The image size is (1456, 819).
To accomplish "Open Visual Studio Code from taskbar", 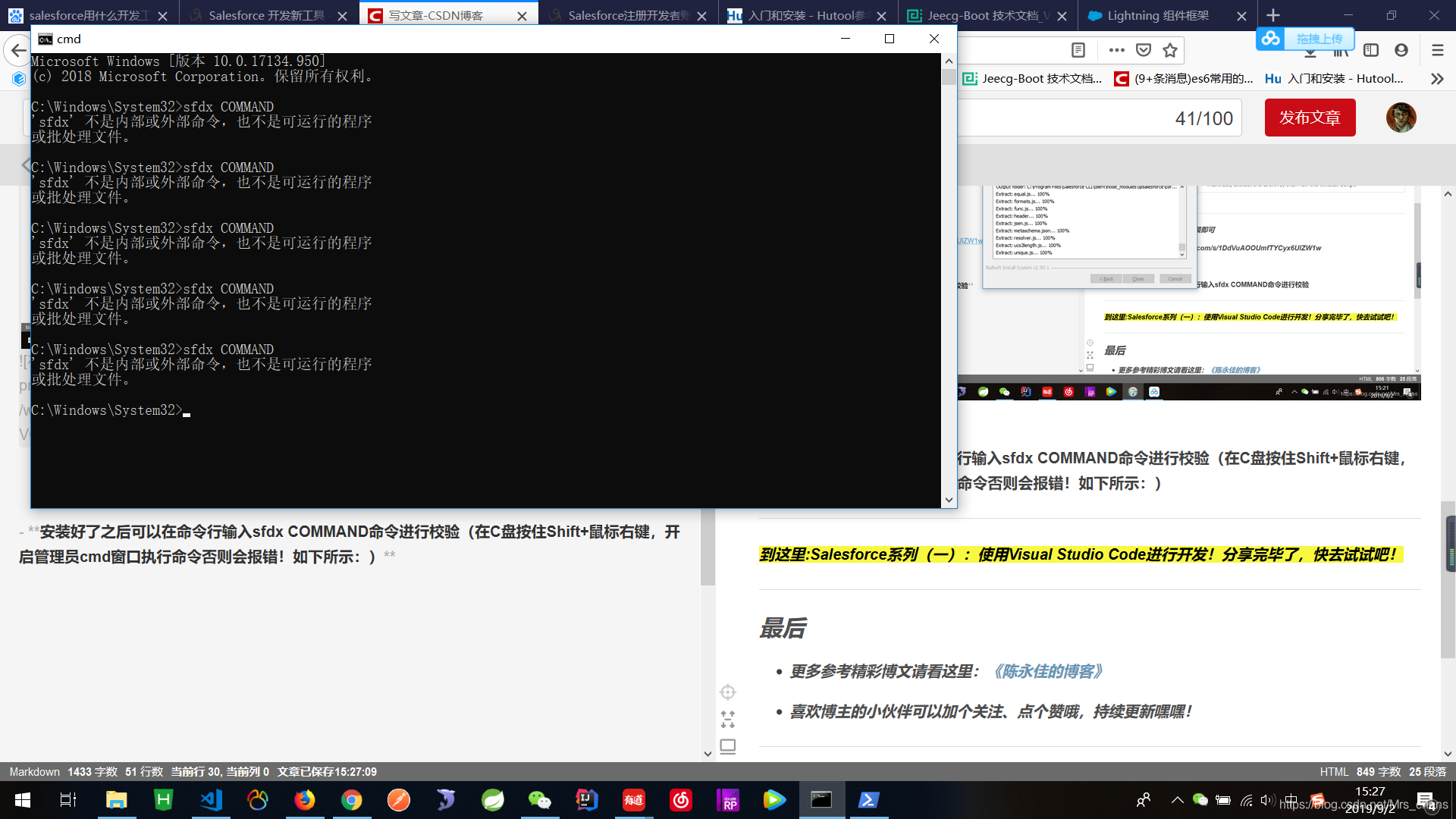I will click(211, 800).
